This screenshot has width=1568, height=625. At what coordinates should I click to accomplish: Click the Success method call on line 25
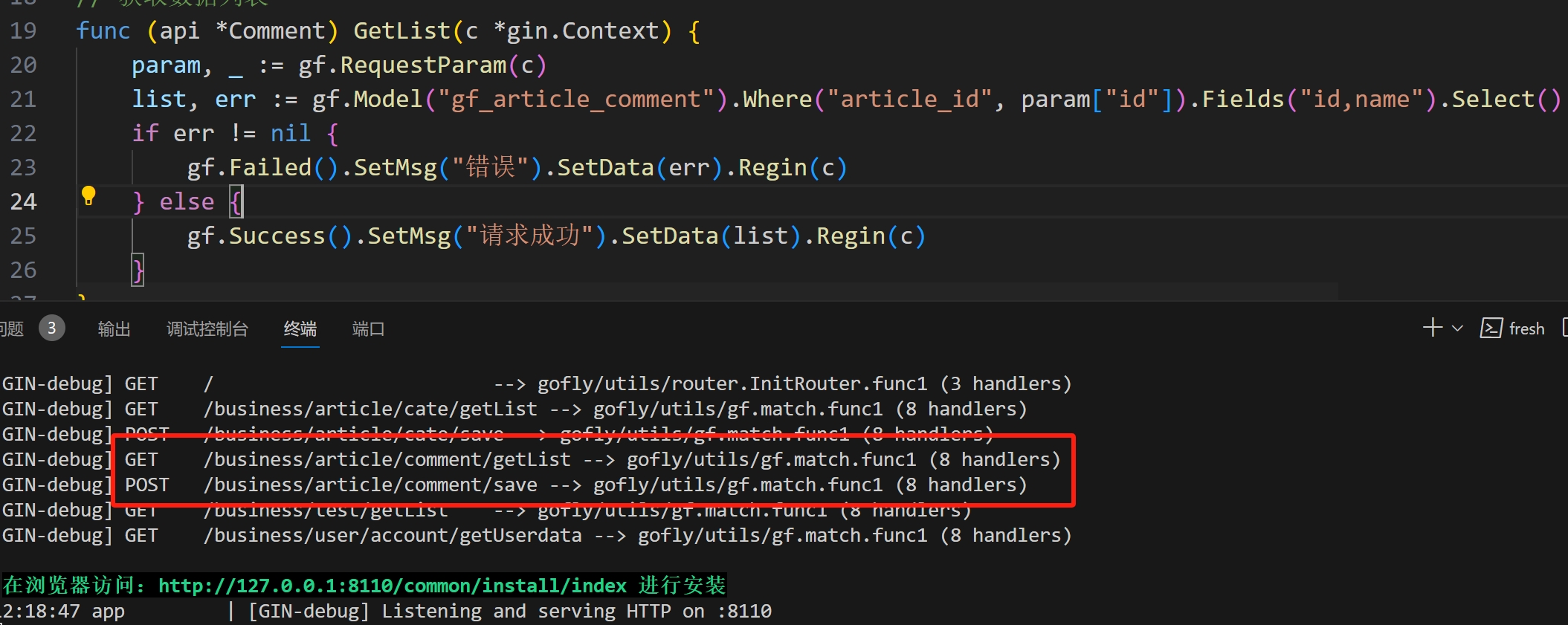(x=277, y=236)
